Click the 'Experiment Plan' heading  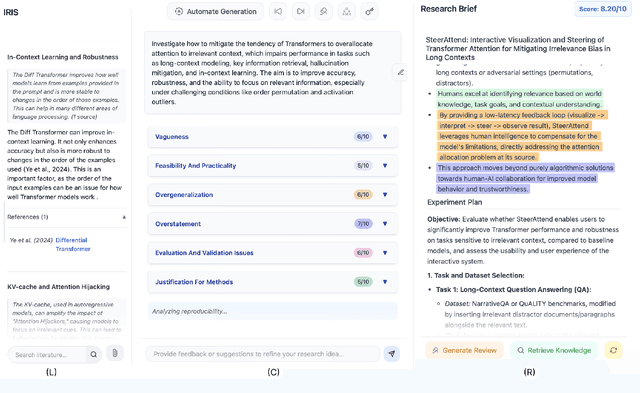coord(454,202)
